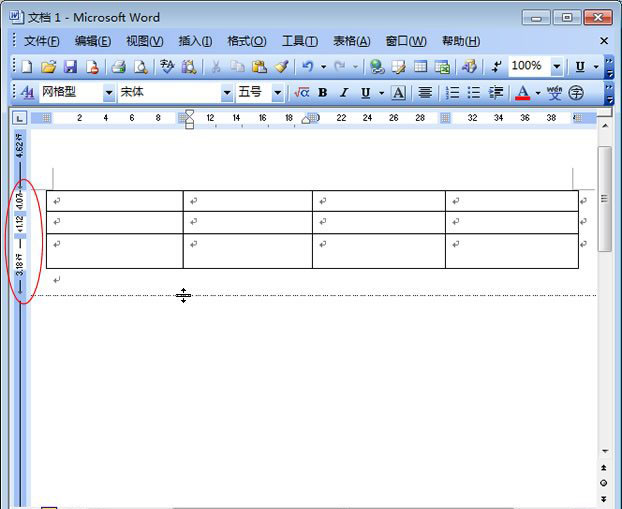Open the 格式(O) menu
622x509 pixels.
246,41
